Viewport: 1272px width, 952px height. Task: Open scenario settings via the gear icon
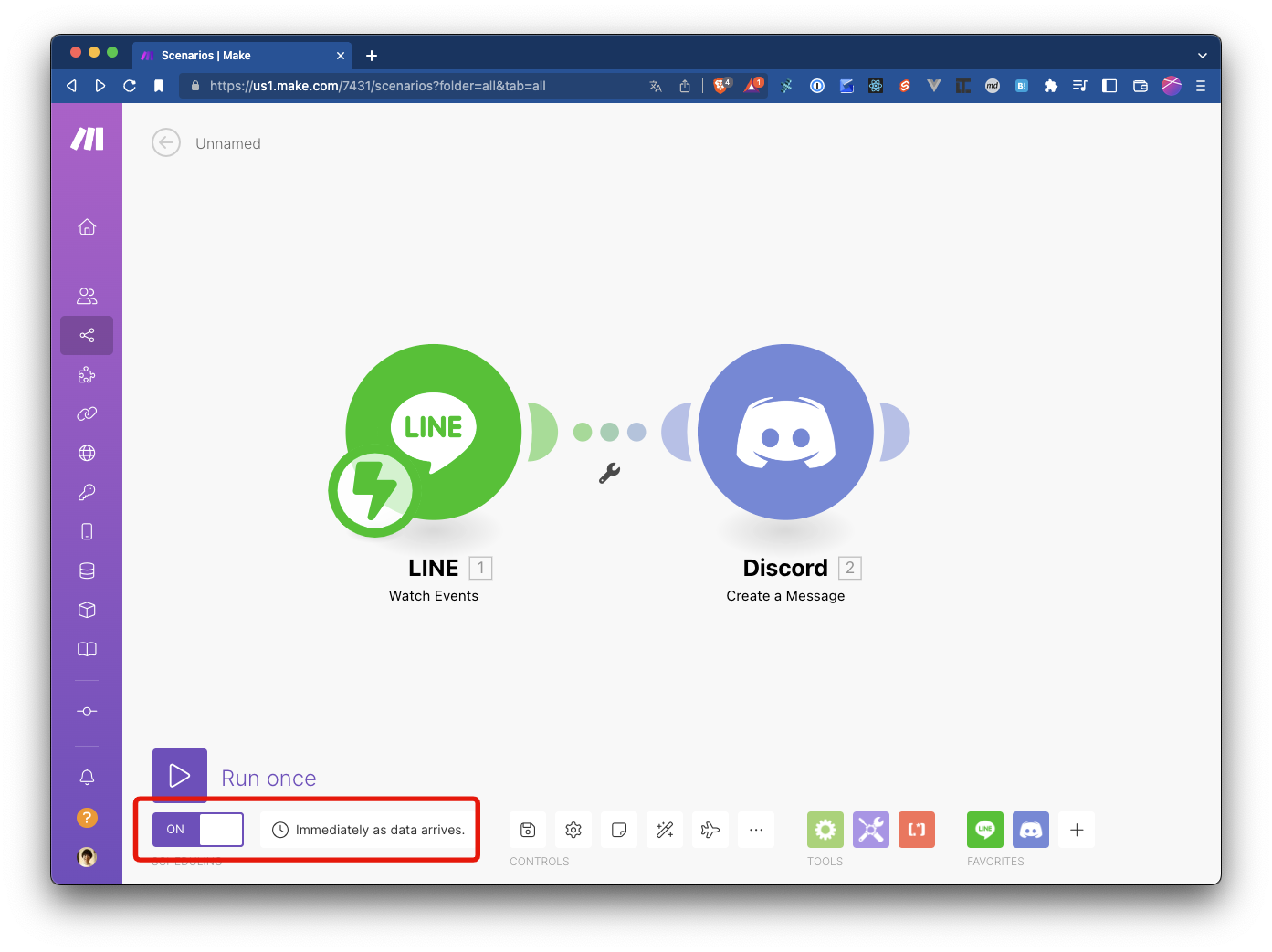tap(573, 830)
